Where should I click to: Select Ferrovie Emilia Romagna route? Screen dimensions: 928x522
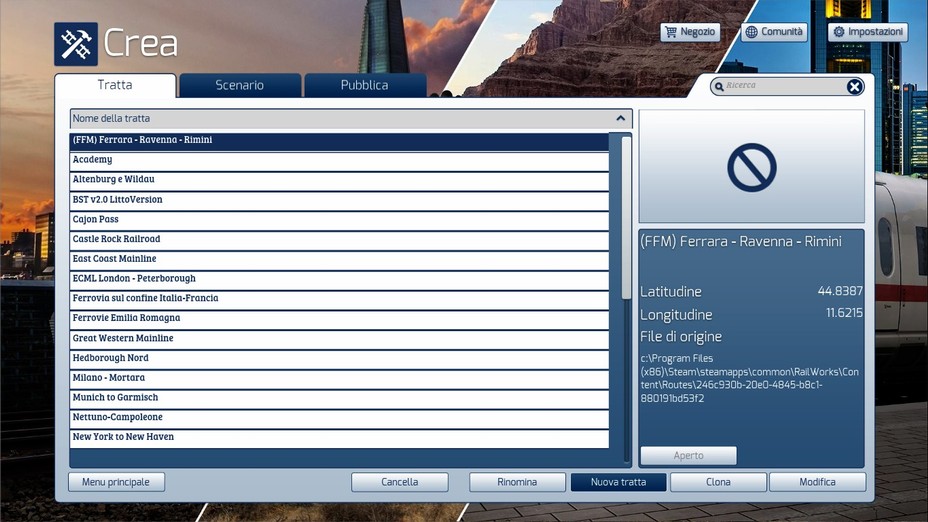pyautogui.click(x=339, y=318)
